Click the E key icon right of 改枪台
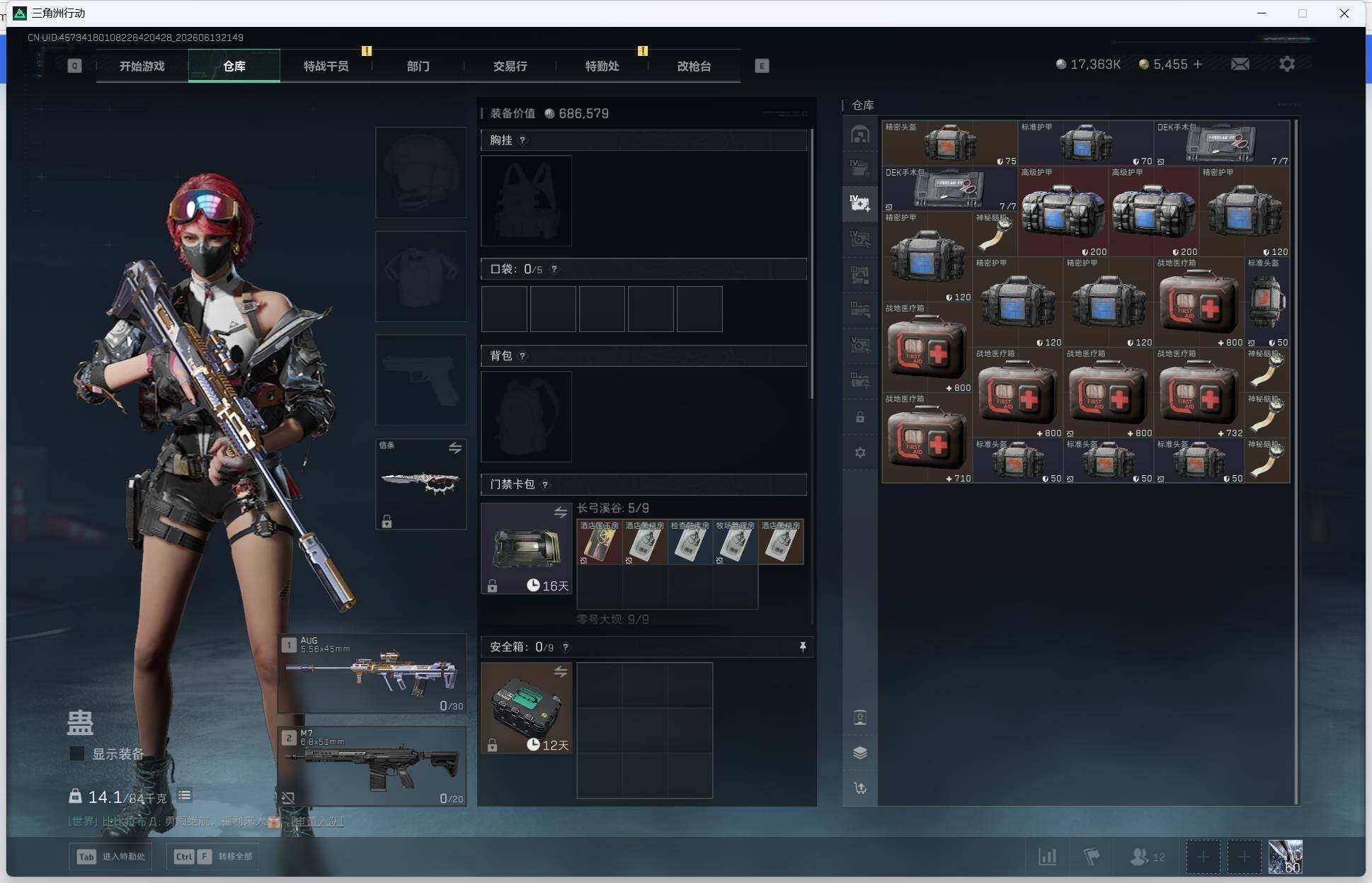 pos(762,66)
